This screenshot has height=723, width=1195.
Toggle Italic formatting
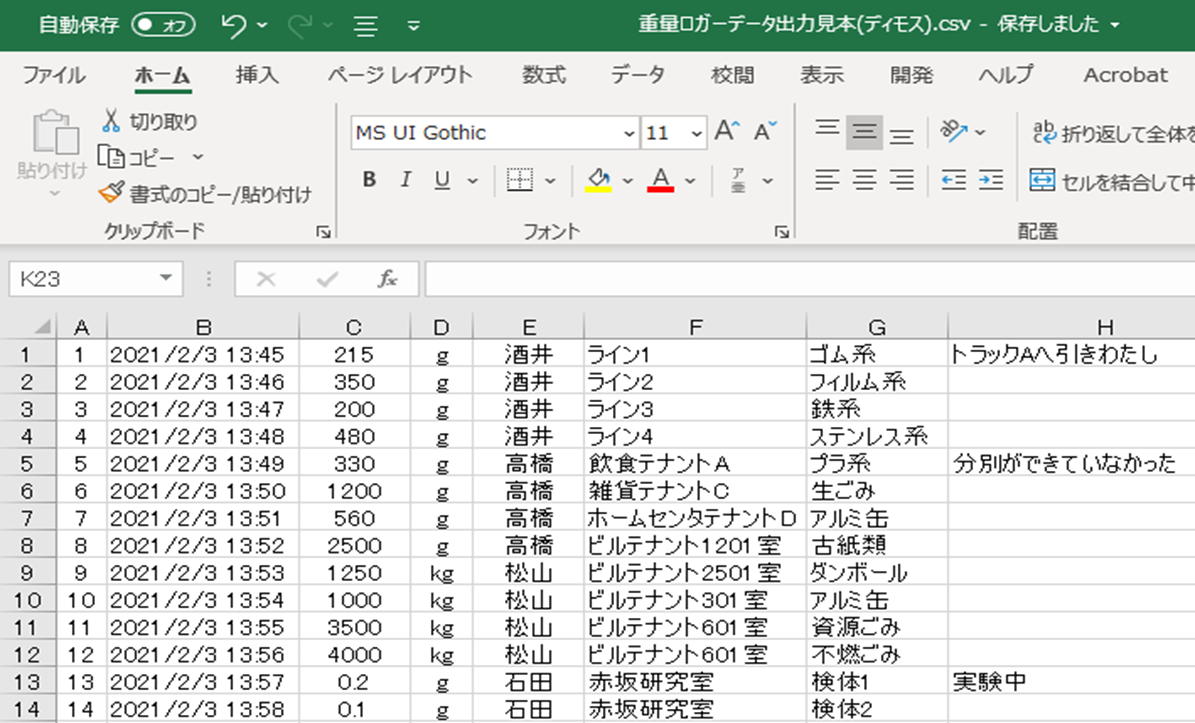(x=406, y=180)
